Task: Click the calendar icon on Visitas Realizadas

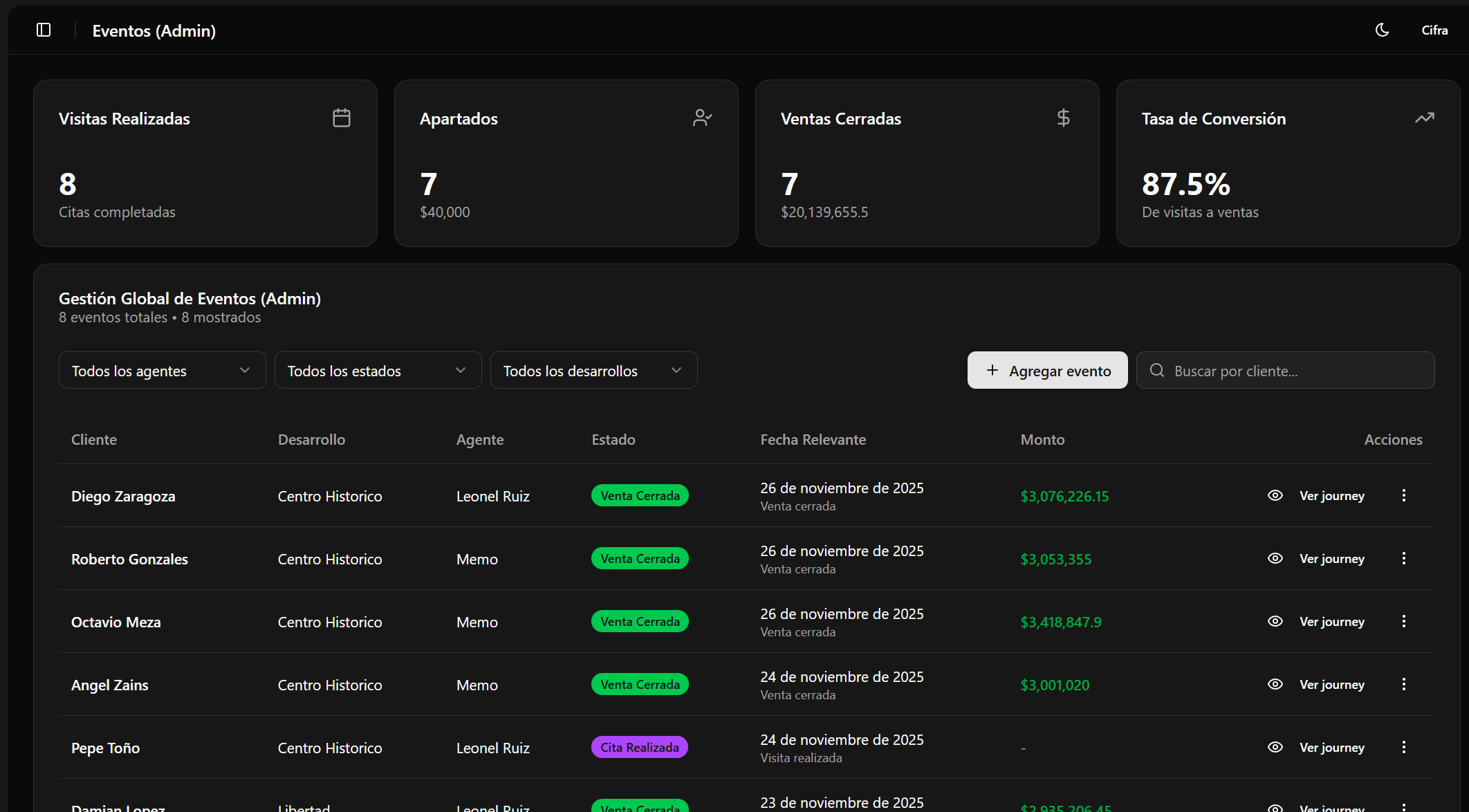Action: tap(341, 117)
